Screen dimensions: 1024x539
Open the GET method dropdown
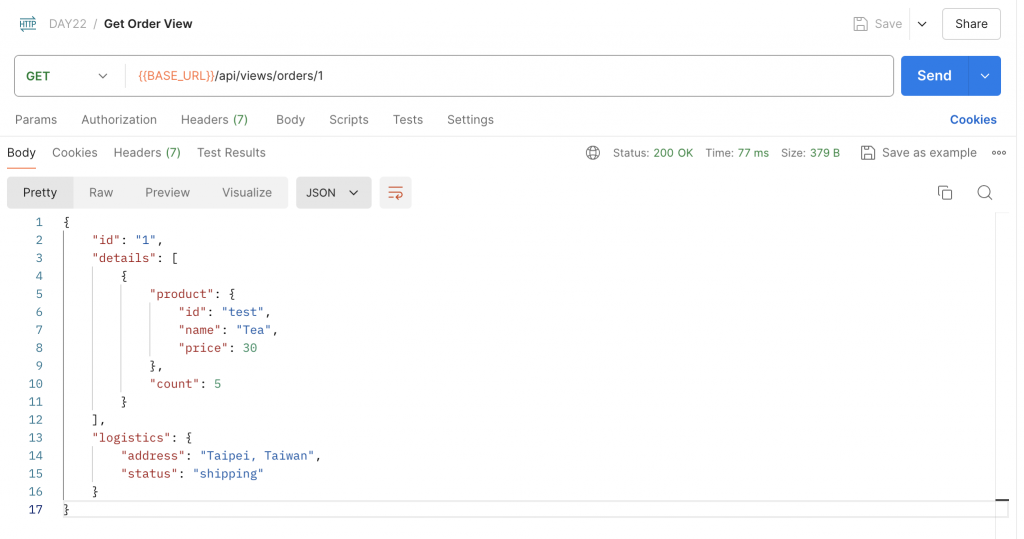[x=67, y=76]
